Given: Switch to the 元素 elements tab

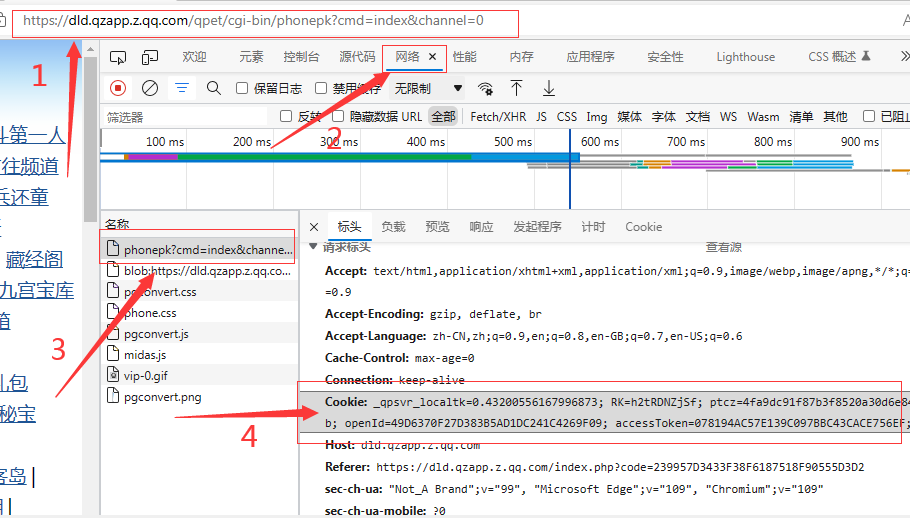Looking at the screenshot, I should (251, 57).
